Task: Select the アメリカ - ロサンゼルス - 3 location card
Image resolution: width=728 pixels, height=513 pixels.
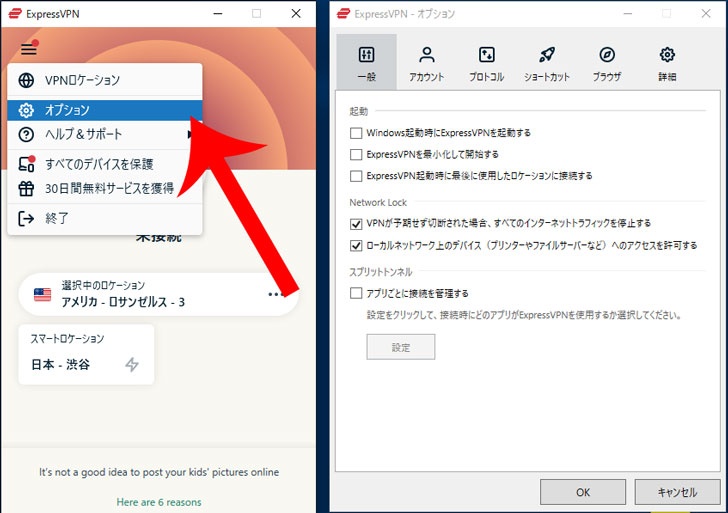Action: pyautogui.click(x=158, y=294)
